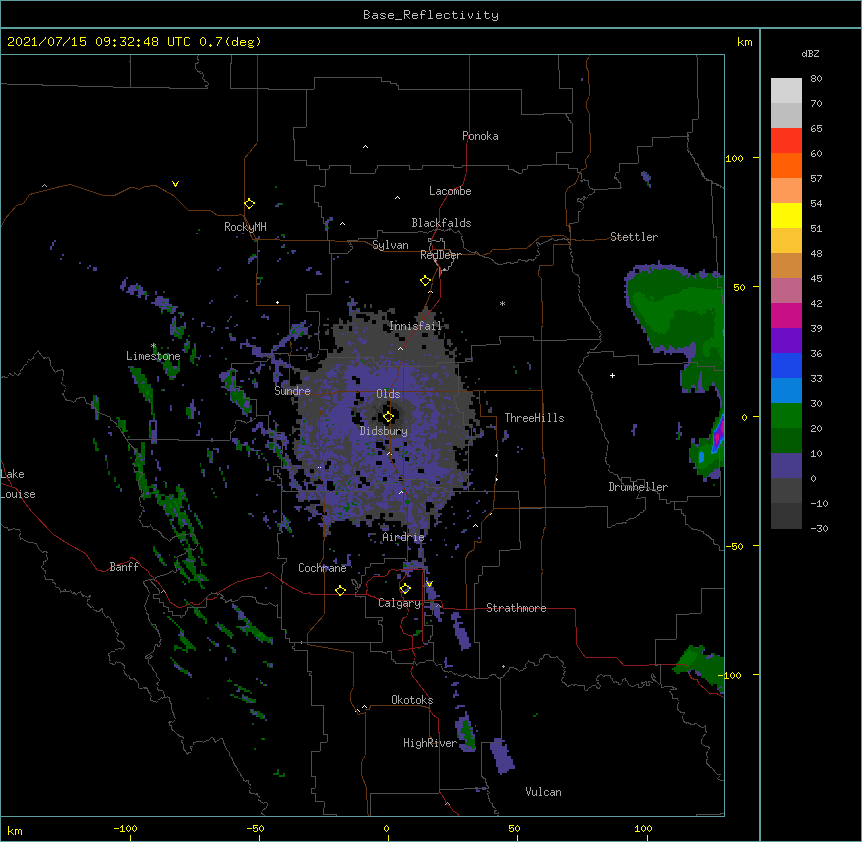Click the Vulcan label

pyautogui.click(x=543, y=792)
